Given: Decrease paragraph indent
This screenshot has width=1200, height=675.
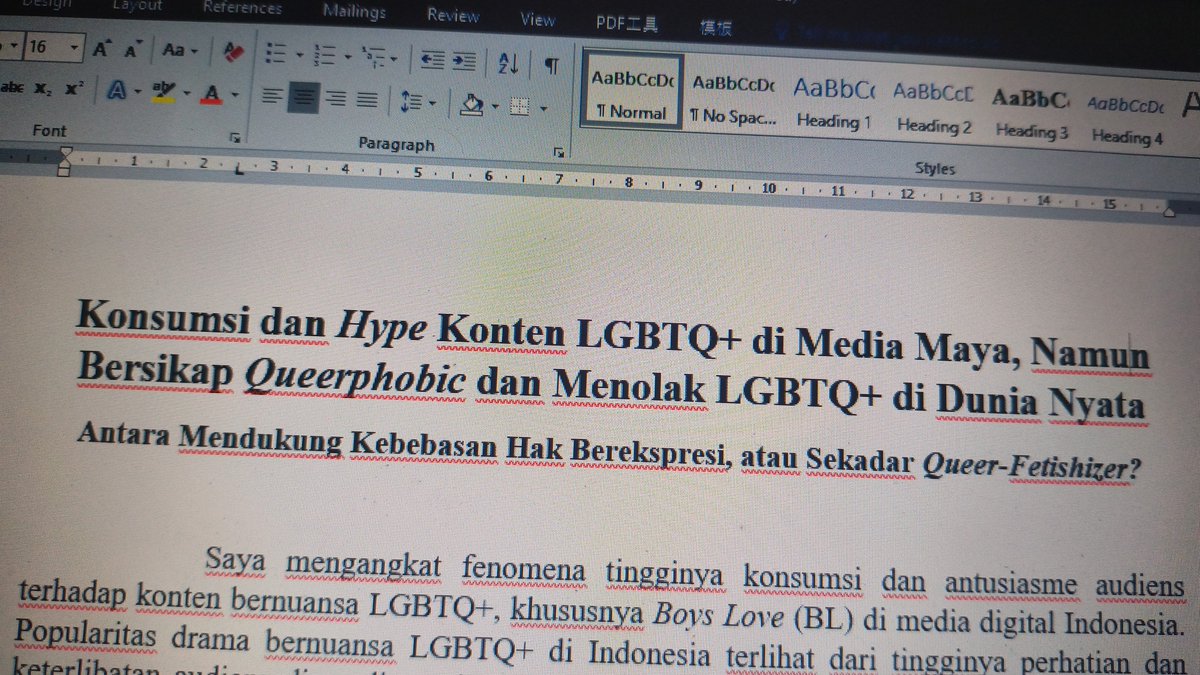Looking at the screenshot, I should coord(432,61).
